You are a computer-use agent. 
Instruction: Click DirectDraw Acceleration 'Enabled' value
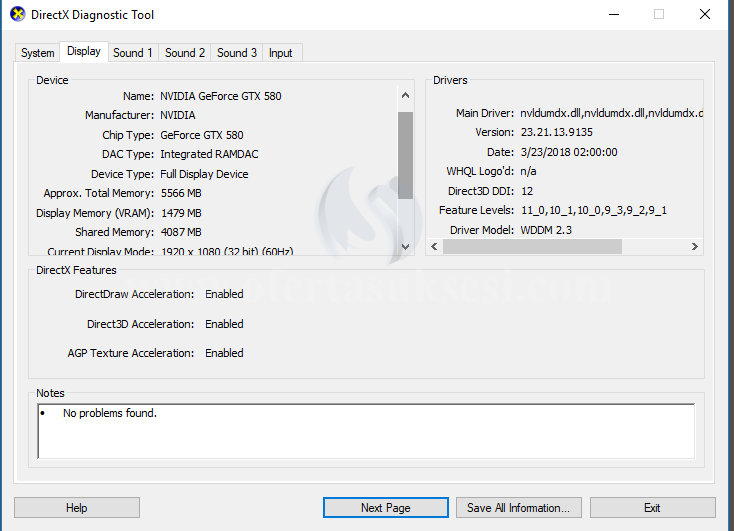coord(224,294)
